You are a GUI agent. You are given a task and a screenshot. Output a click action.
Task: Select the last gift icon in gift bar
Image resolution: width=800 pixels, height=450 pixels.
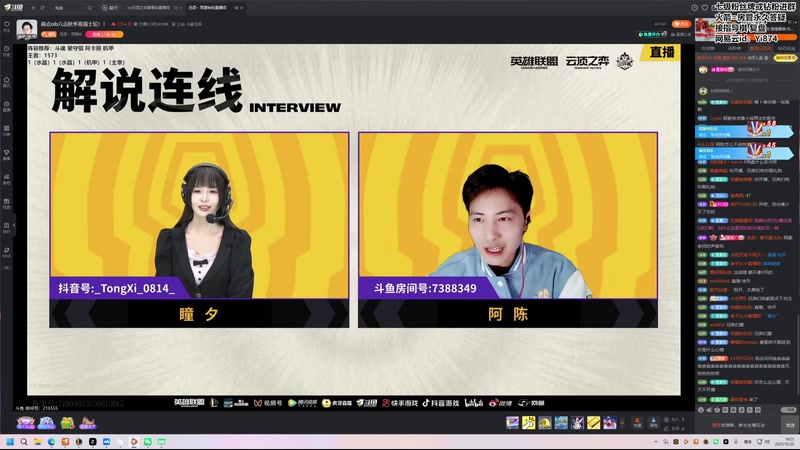(x=610, y=422)
